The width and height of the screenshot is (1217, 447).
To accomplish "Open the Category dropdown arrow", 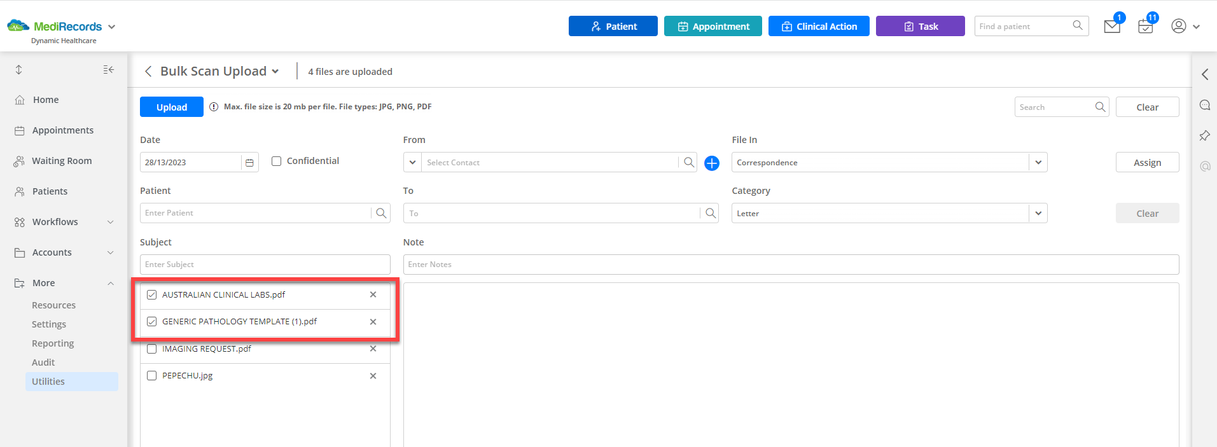I will point(1038,213).
